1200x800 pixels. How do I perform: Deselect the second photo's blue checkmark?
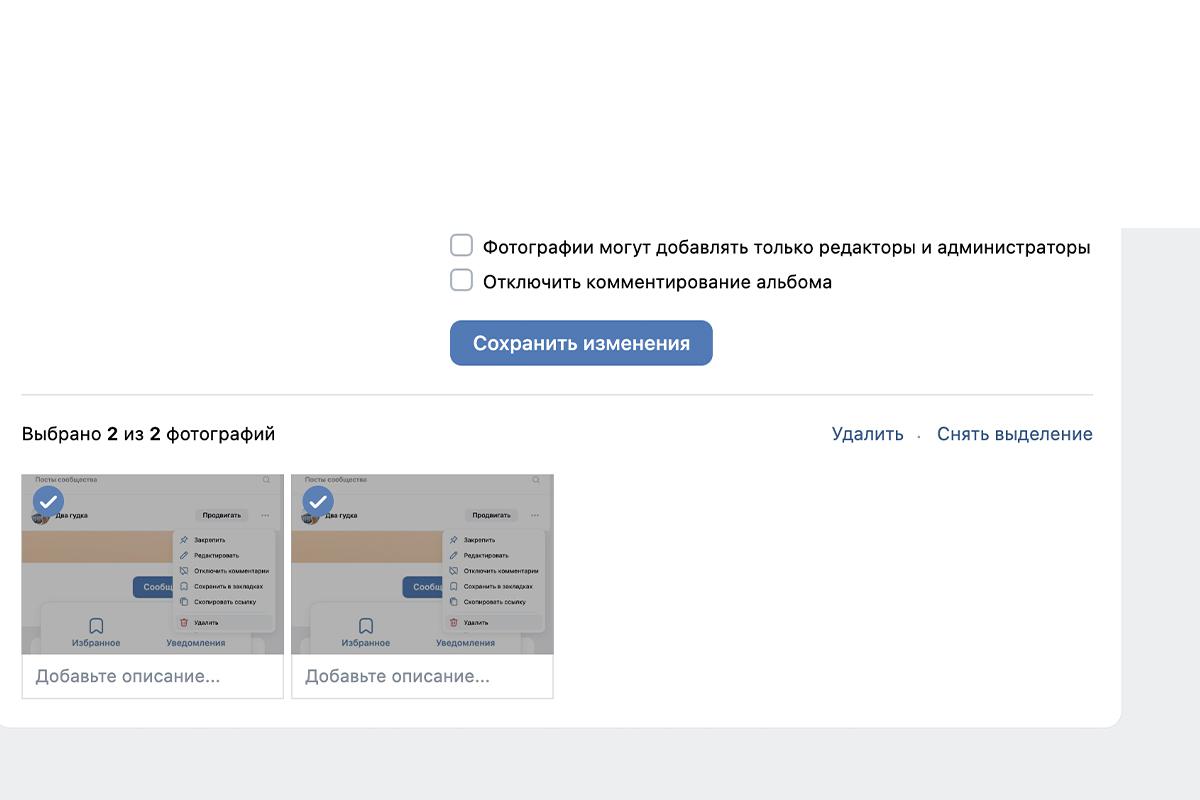318,502
